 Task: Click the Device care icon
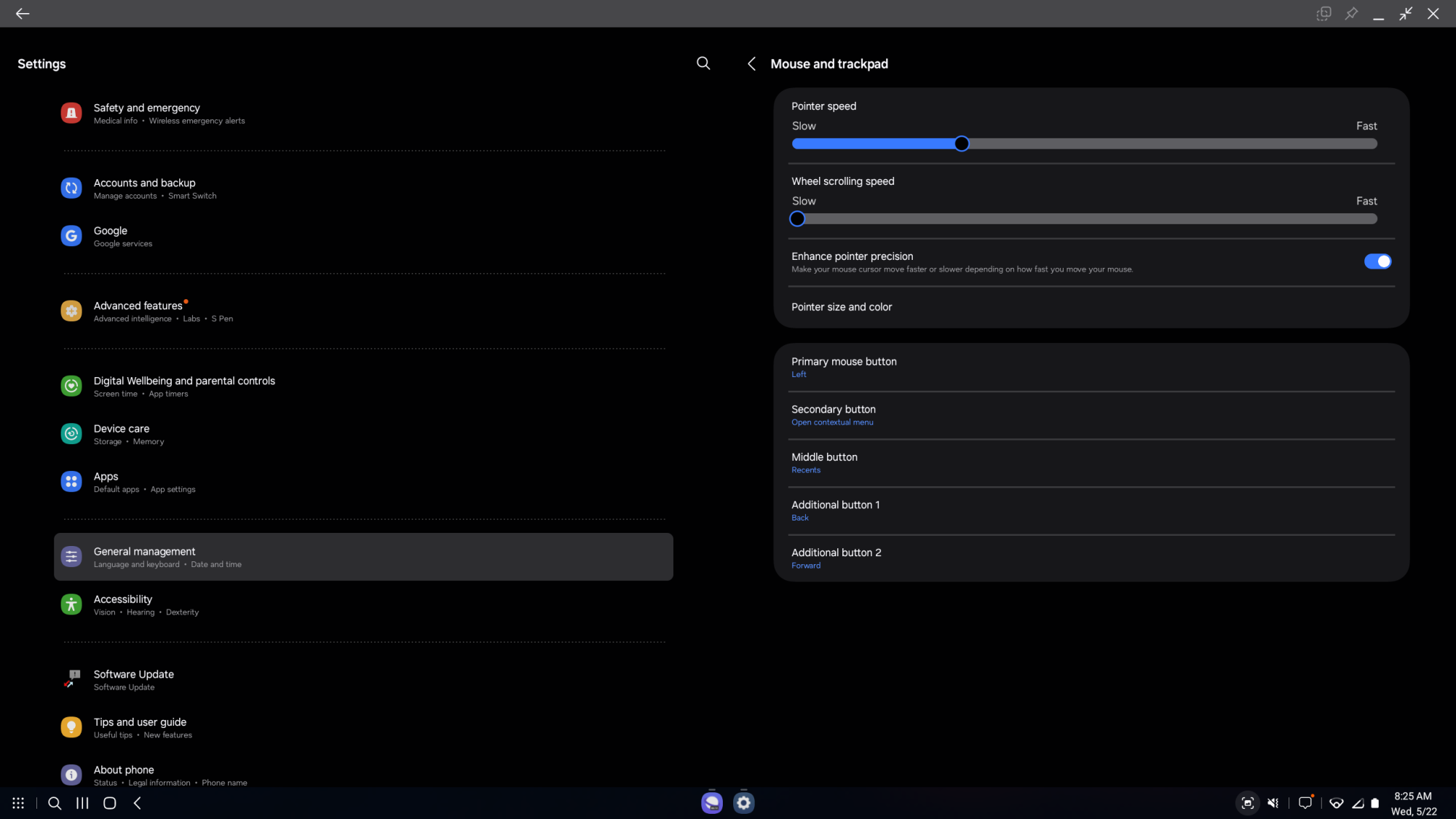click(x=71, y=434)
